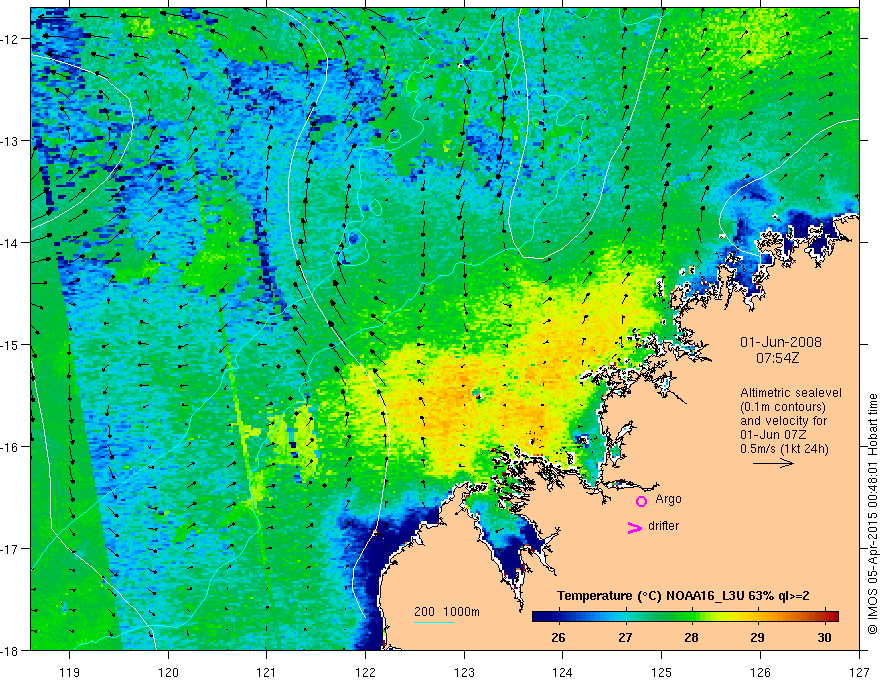Click the longitude label 123

[464, 672]
